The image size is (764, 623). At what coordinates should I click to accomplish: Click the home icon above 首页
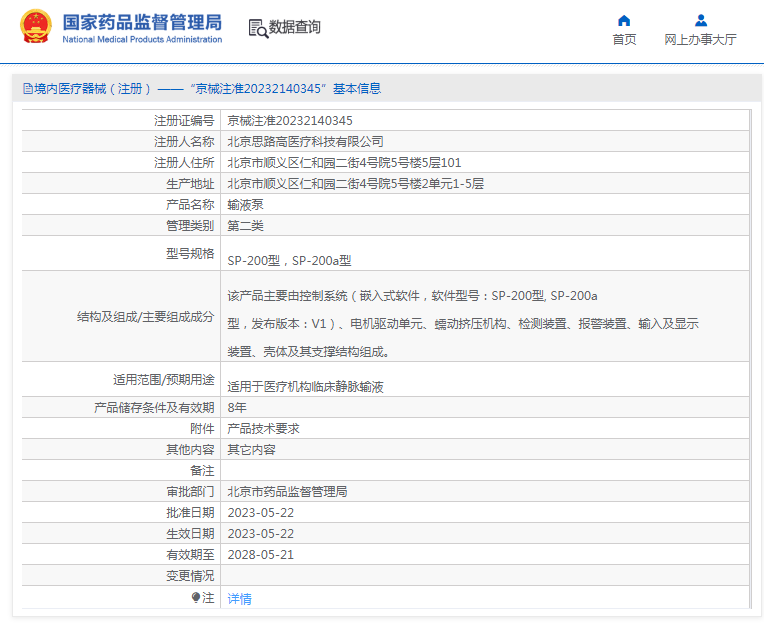pos(624,20)
